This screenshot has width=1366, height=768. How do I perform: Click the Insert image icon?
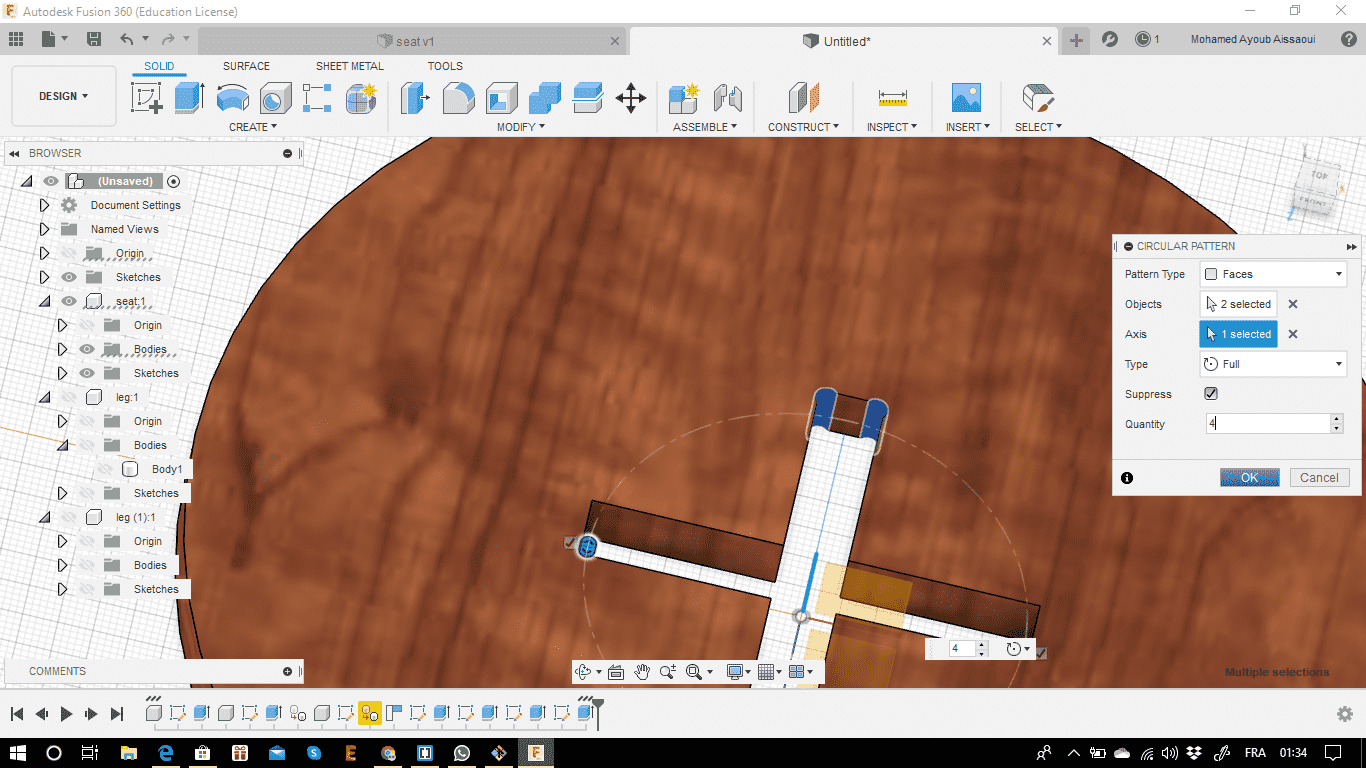pyautogui.click(x=965, y=98)
